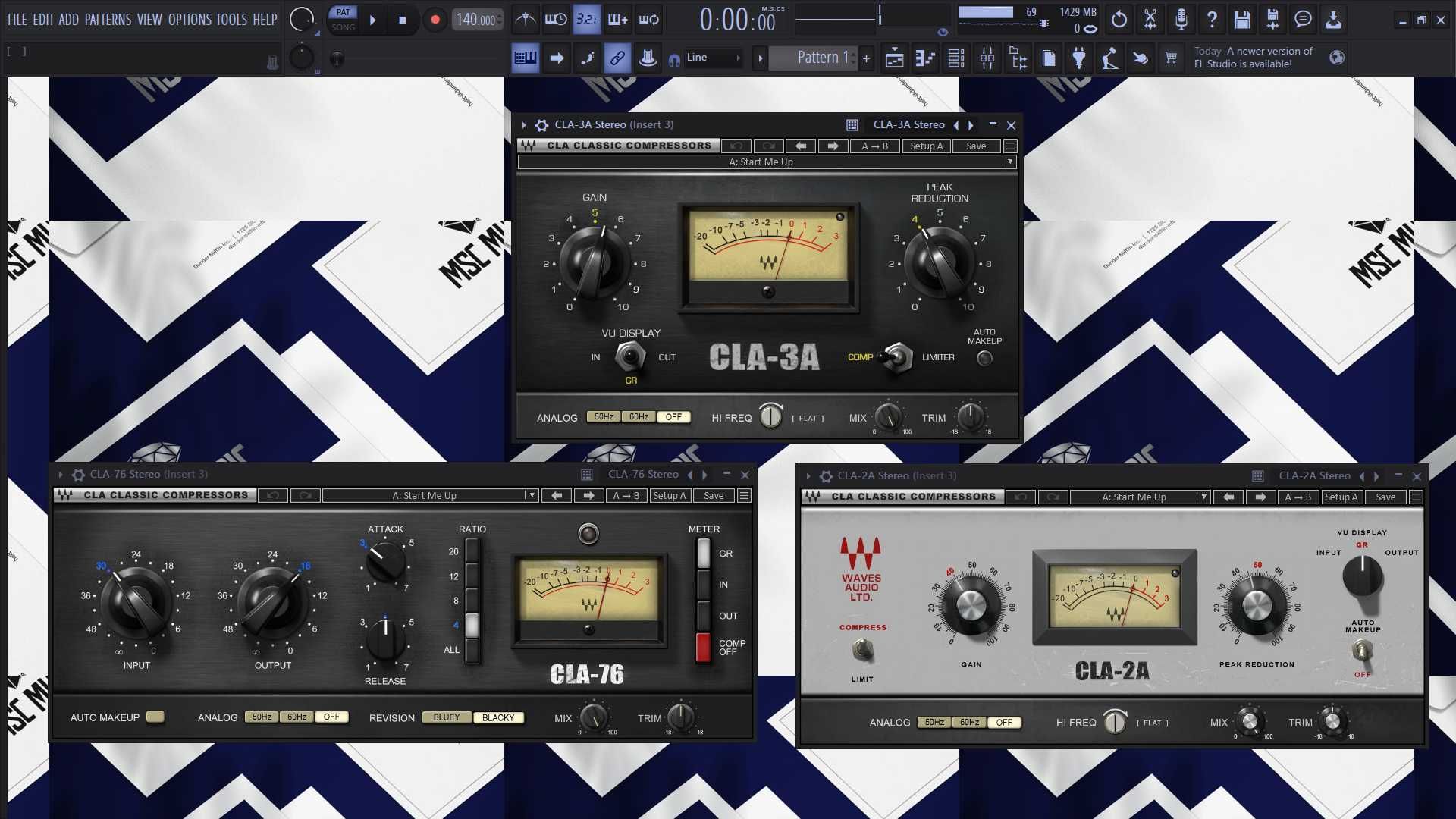Toggle the metronome icon

point(525,20)
